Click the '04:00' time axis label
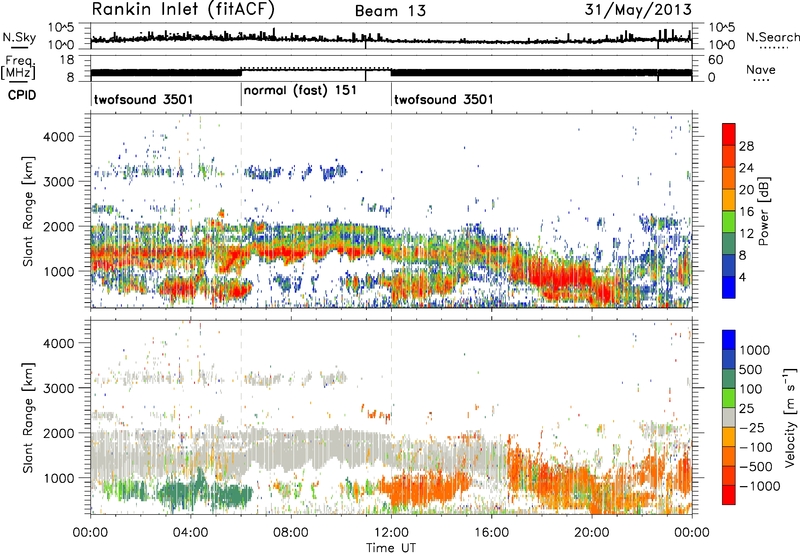Image resolution: width=800 pixels, height=554 pixels. click(x=190, y=533)
